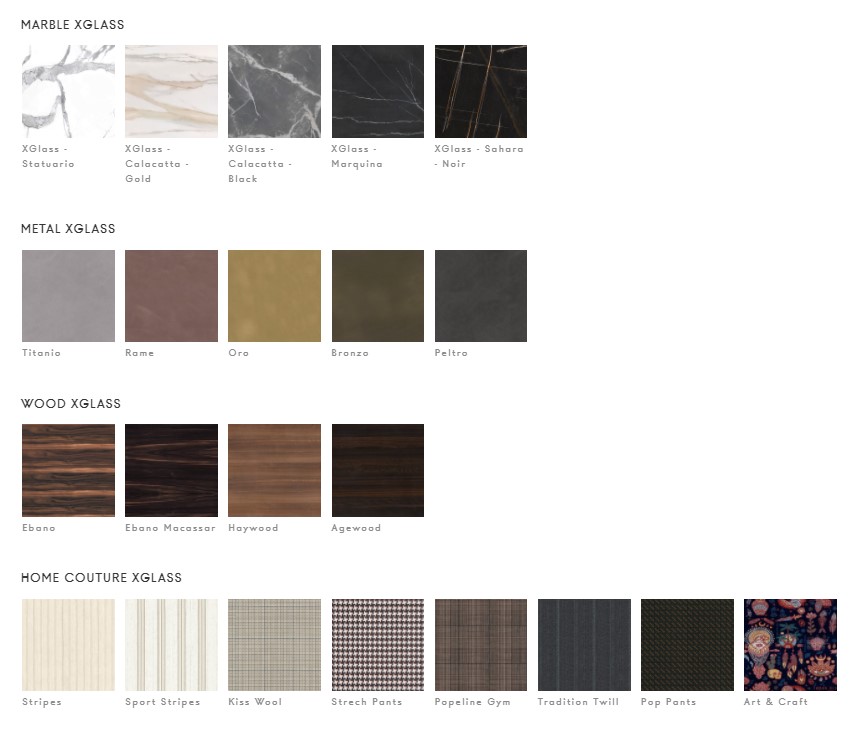867x733 pixels.
Task: Pick the Haywood wood finish
Action: (x=274, y=470)
